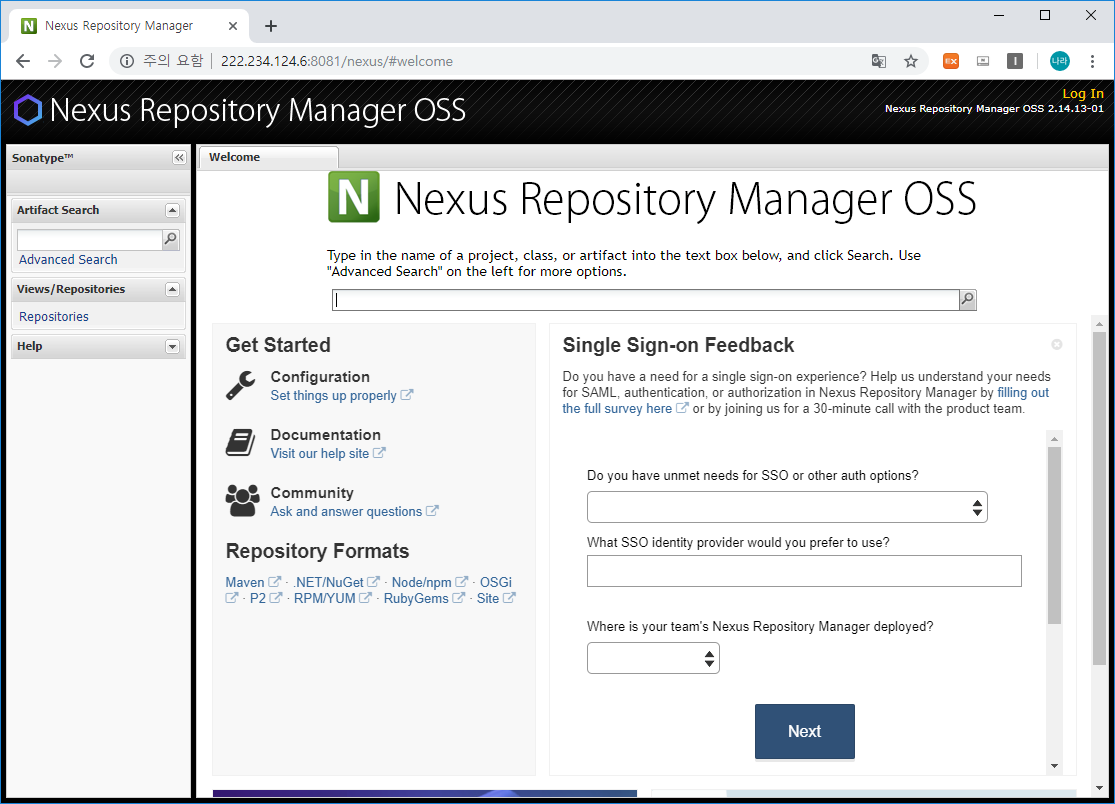Click the Documentation book icon
The height and width of the screenshot is (804, 1115).
(240, 443)
